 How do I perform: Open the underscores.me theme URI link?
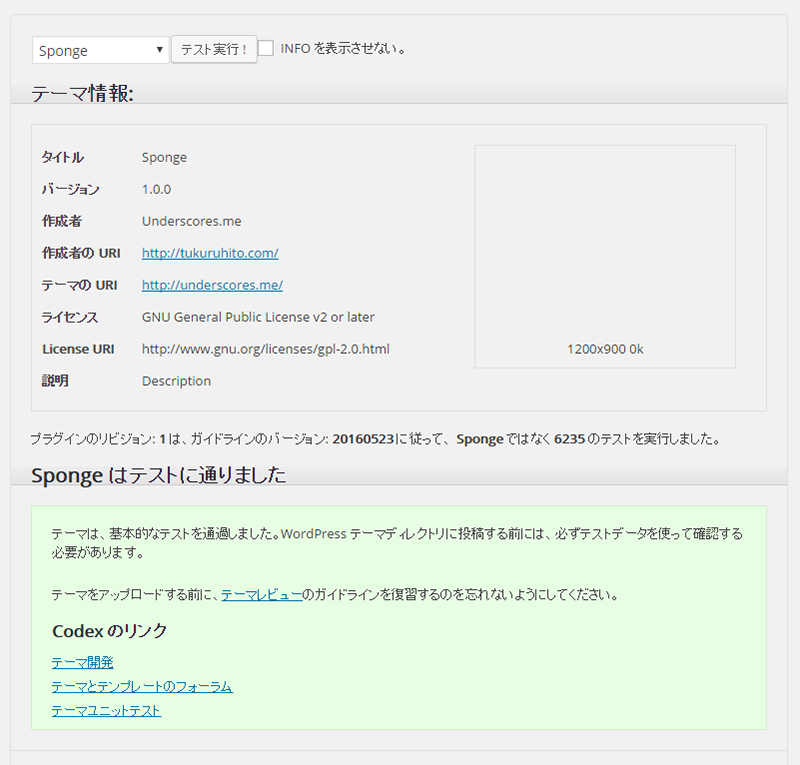click(x=212, y=285)
